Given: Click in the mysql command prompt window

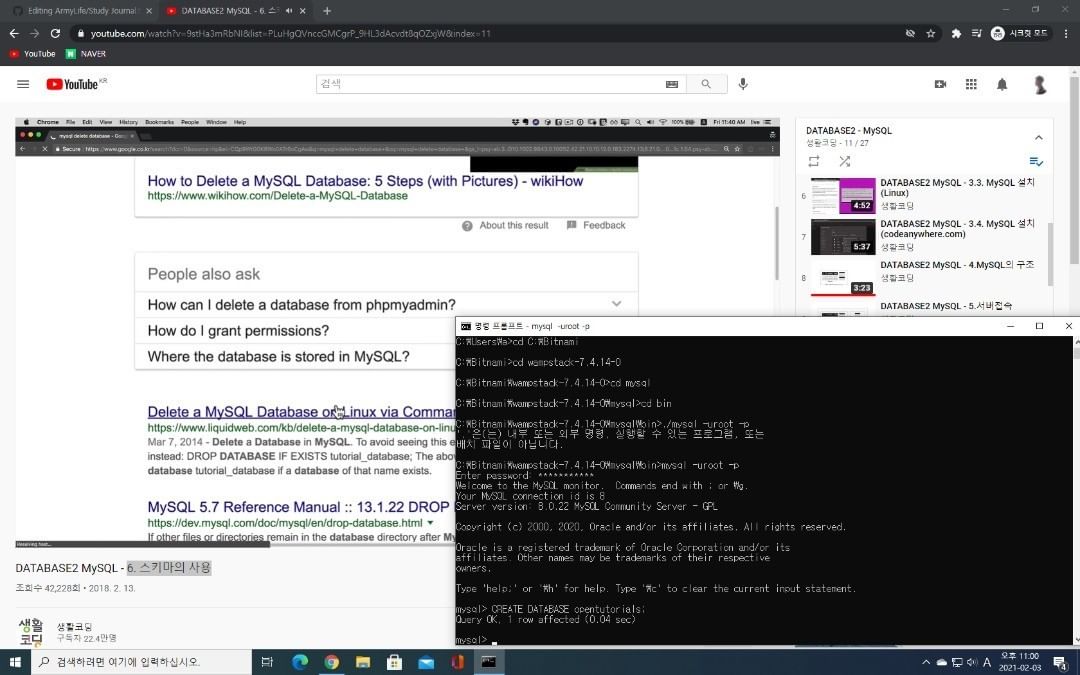Looking at the screenshot, I should pos(763,490).
